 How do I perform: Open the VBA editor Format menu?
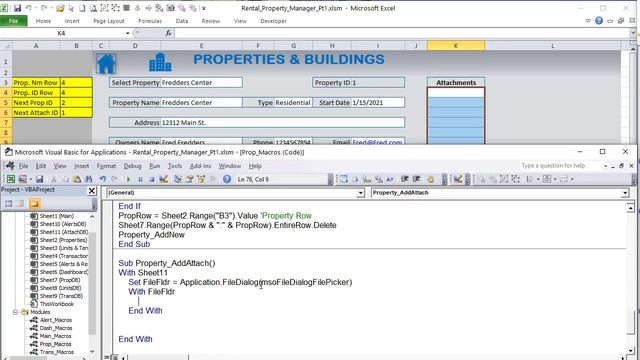click(x=106, y=166)
